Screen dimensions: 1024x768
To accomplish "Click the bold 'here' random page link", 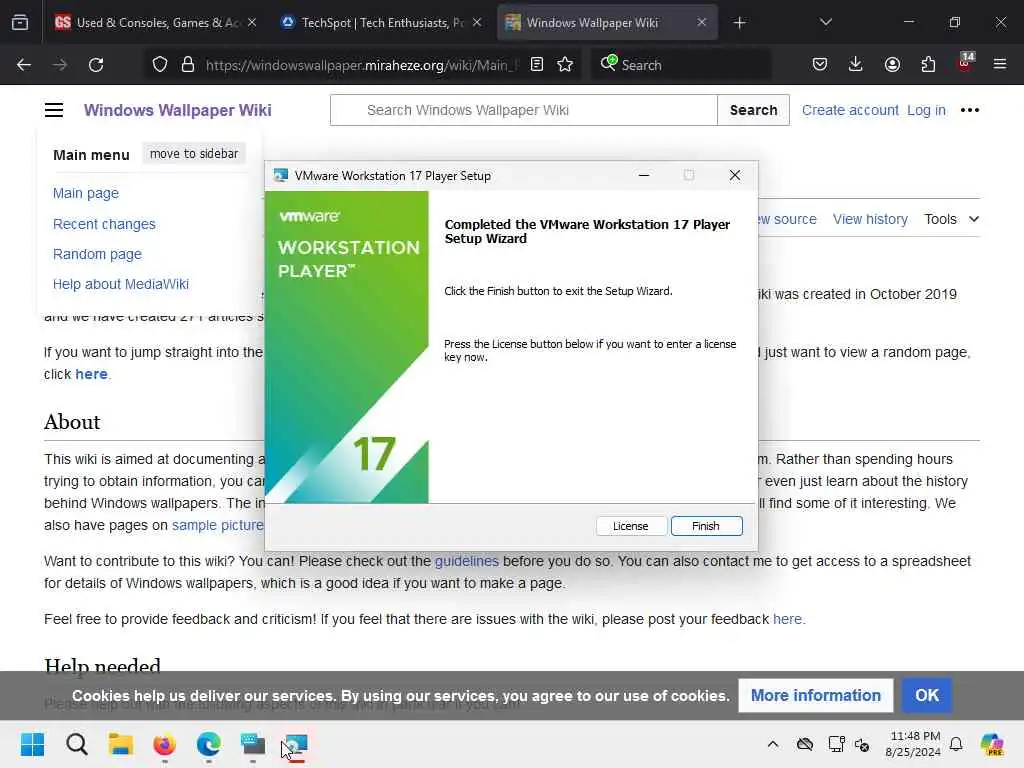I will coord(91,374).
